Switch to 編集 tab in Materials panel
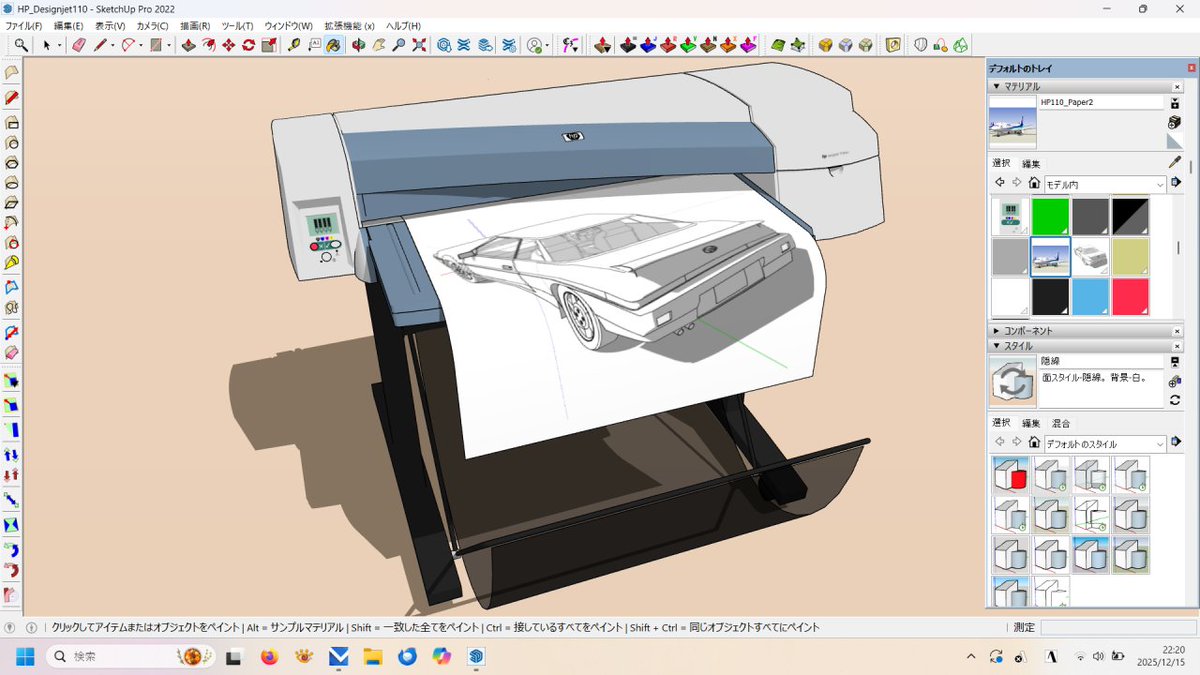This screenshot has height=675, width=1200. [1030, 163]
